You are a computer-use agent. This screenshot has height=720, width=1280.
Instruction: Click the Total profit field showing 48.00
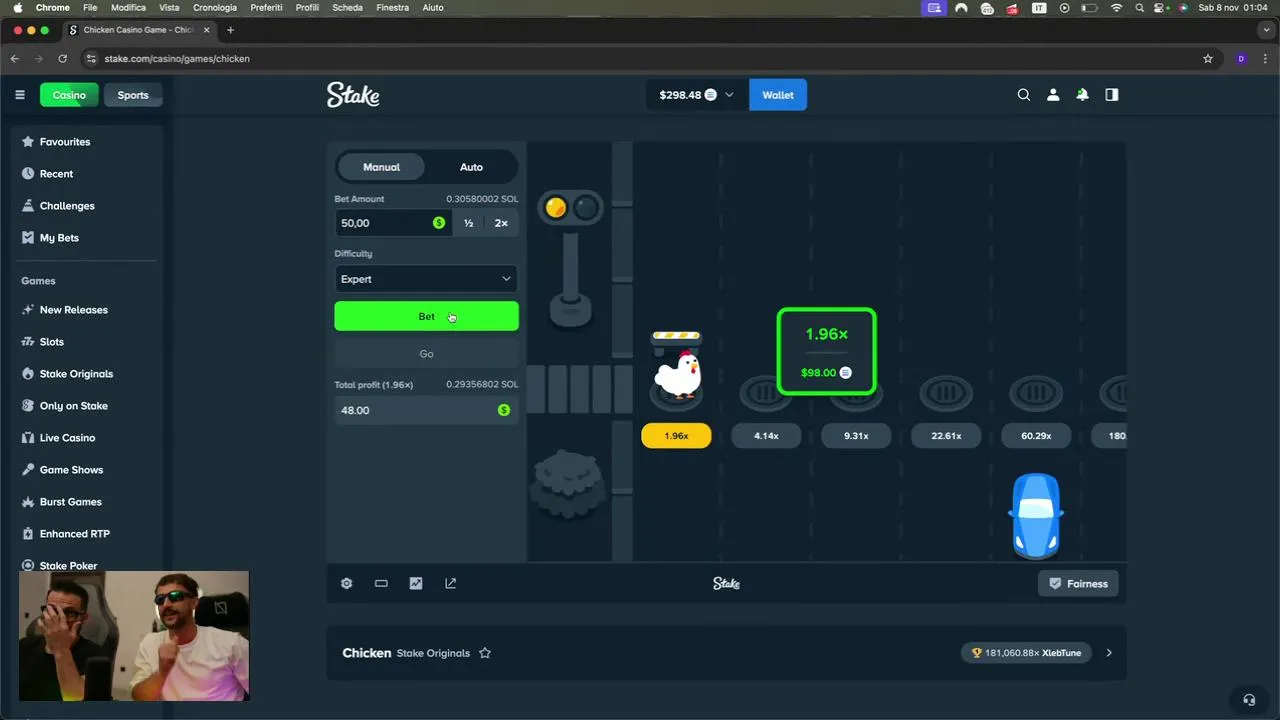point(426,410)
